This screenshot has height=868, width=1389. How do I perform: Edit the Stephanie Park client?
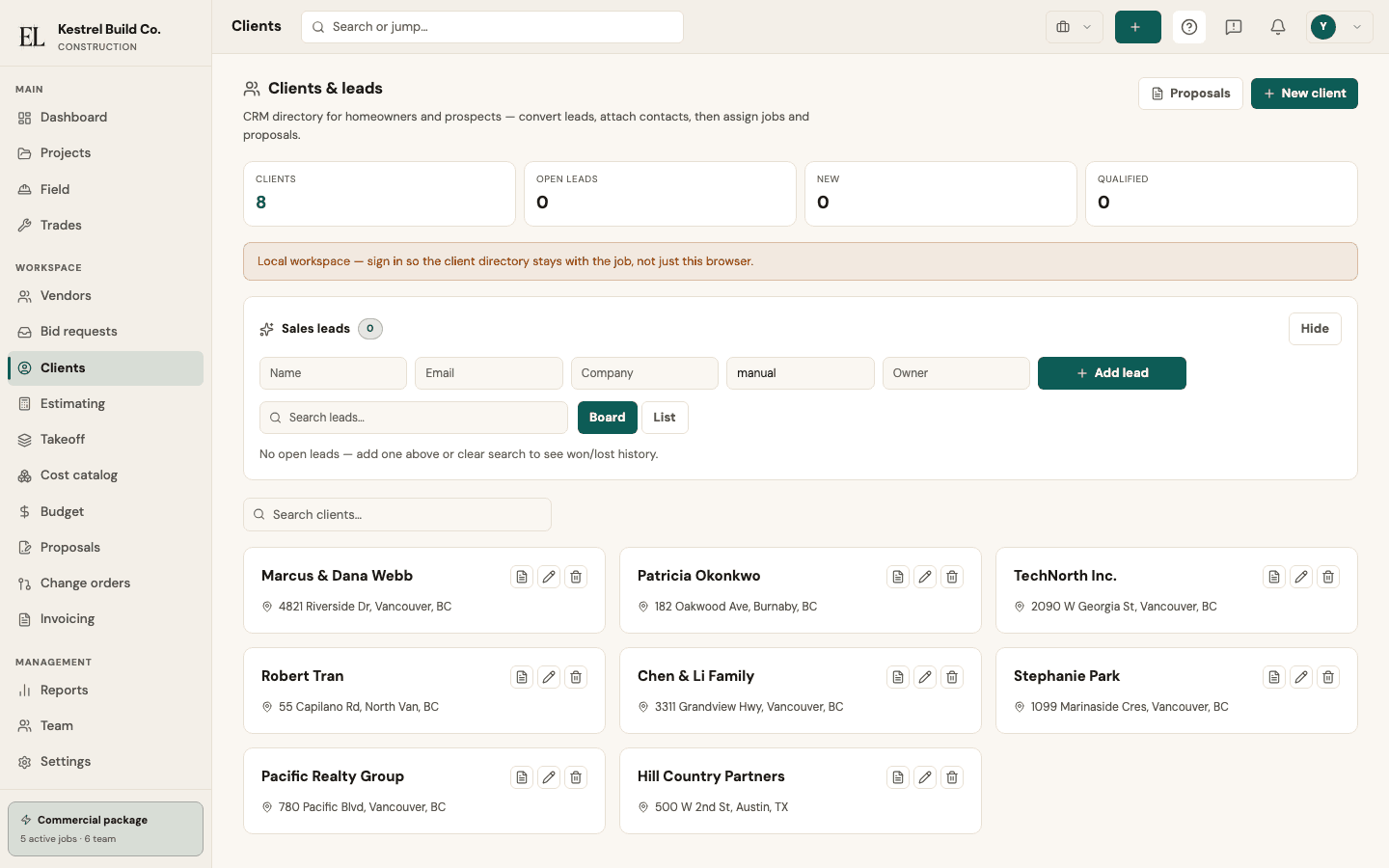pos(1301,677)
